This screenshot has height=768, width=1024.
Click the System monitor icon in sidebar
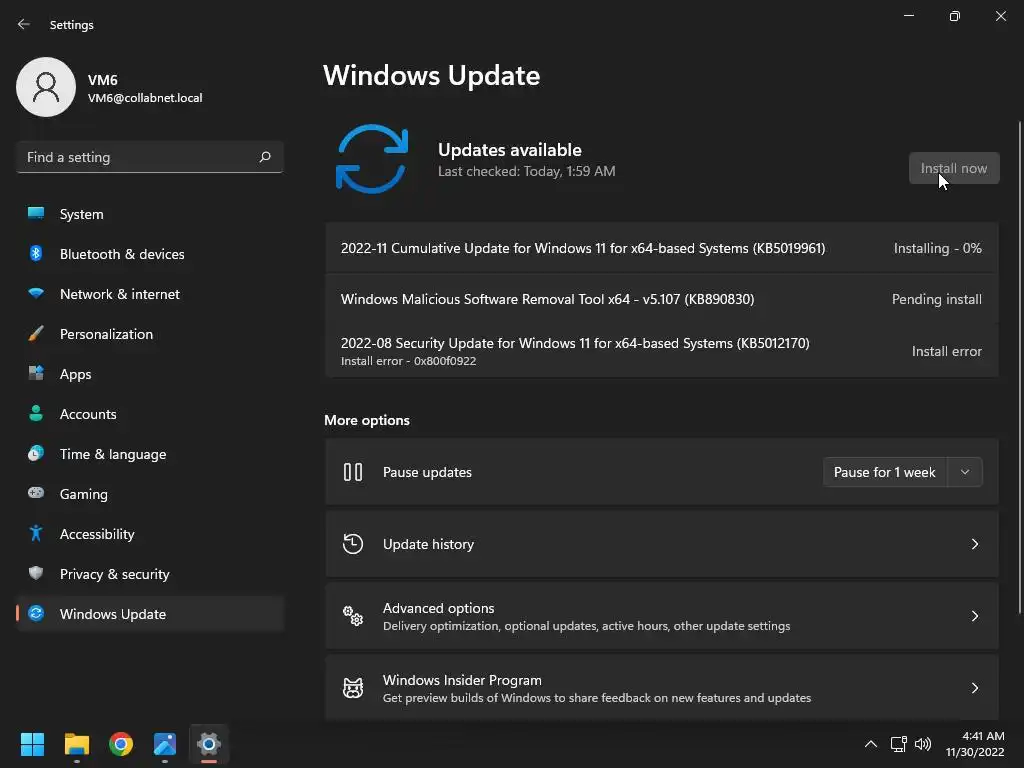pyautogui.click(x=36, y=214)
